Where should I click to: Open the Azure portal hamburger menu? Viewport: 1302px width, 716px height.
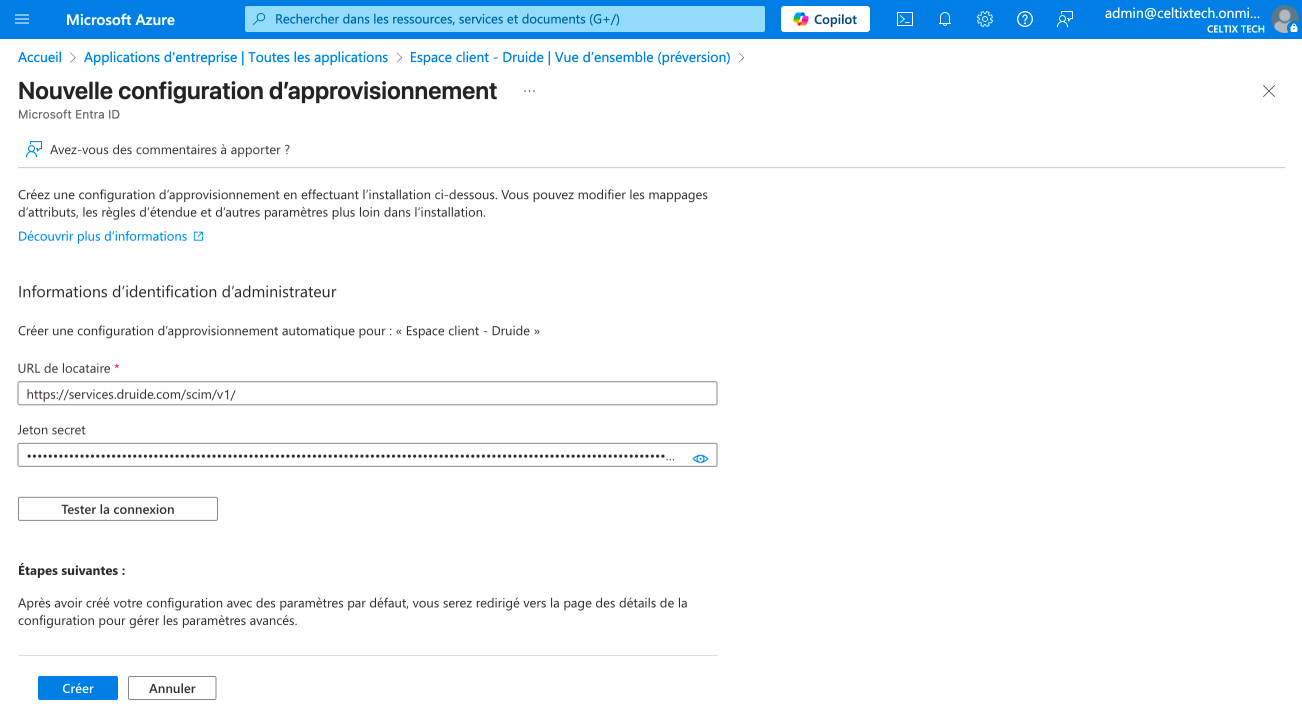22,19
